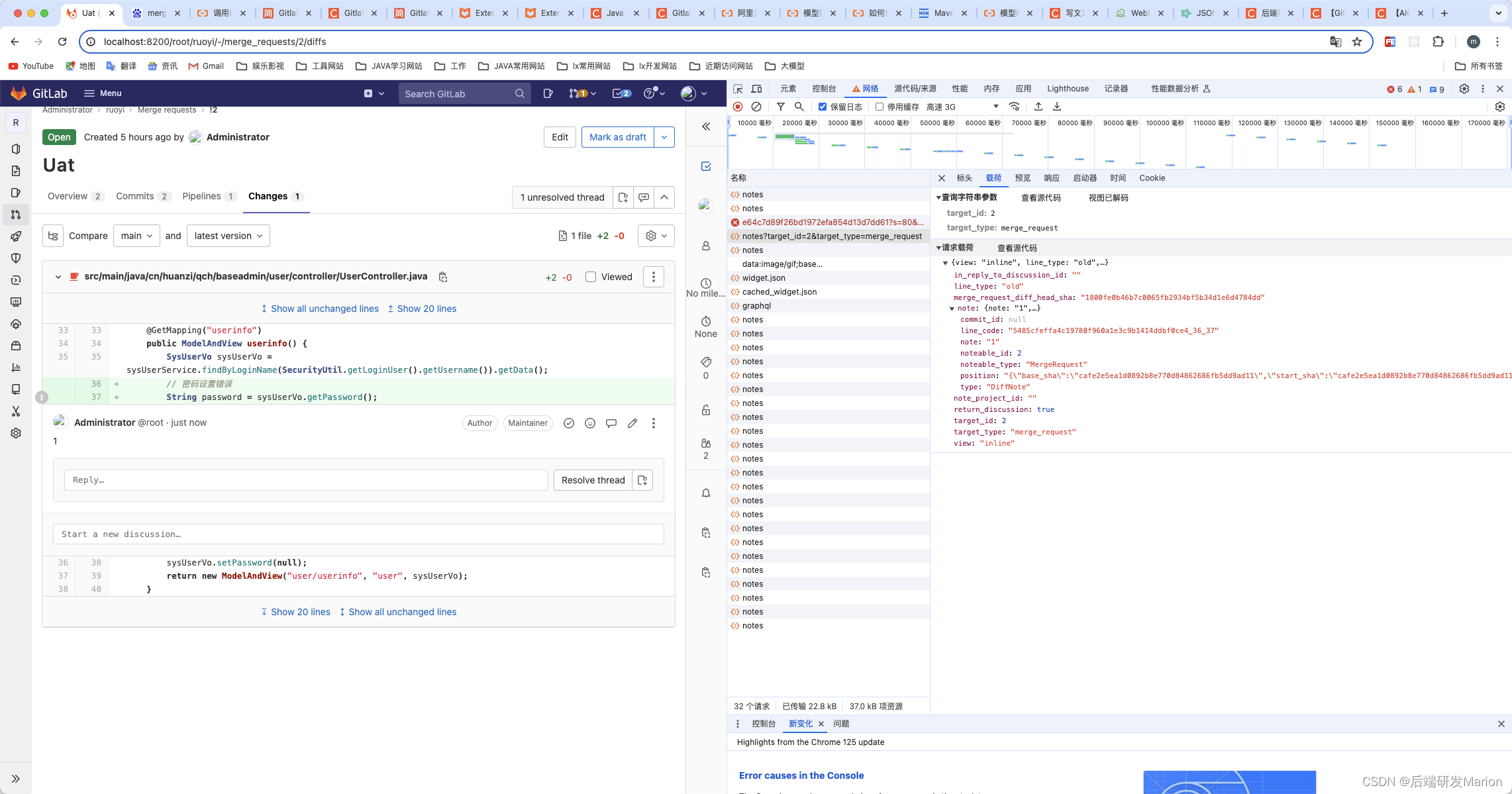Click the resolve thread checkmark icon
This screenshot has height=794, width=1512.
(x=568, y=423)
